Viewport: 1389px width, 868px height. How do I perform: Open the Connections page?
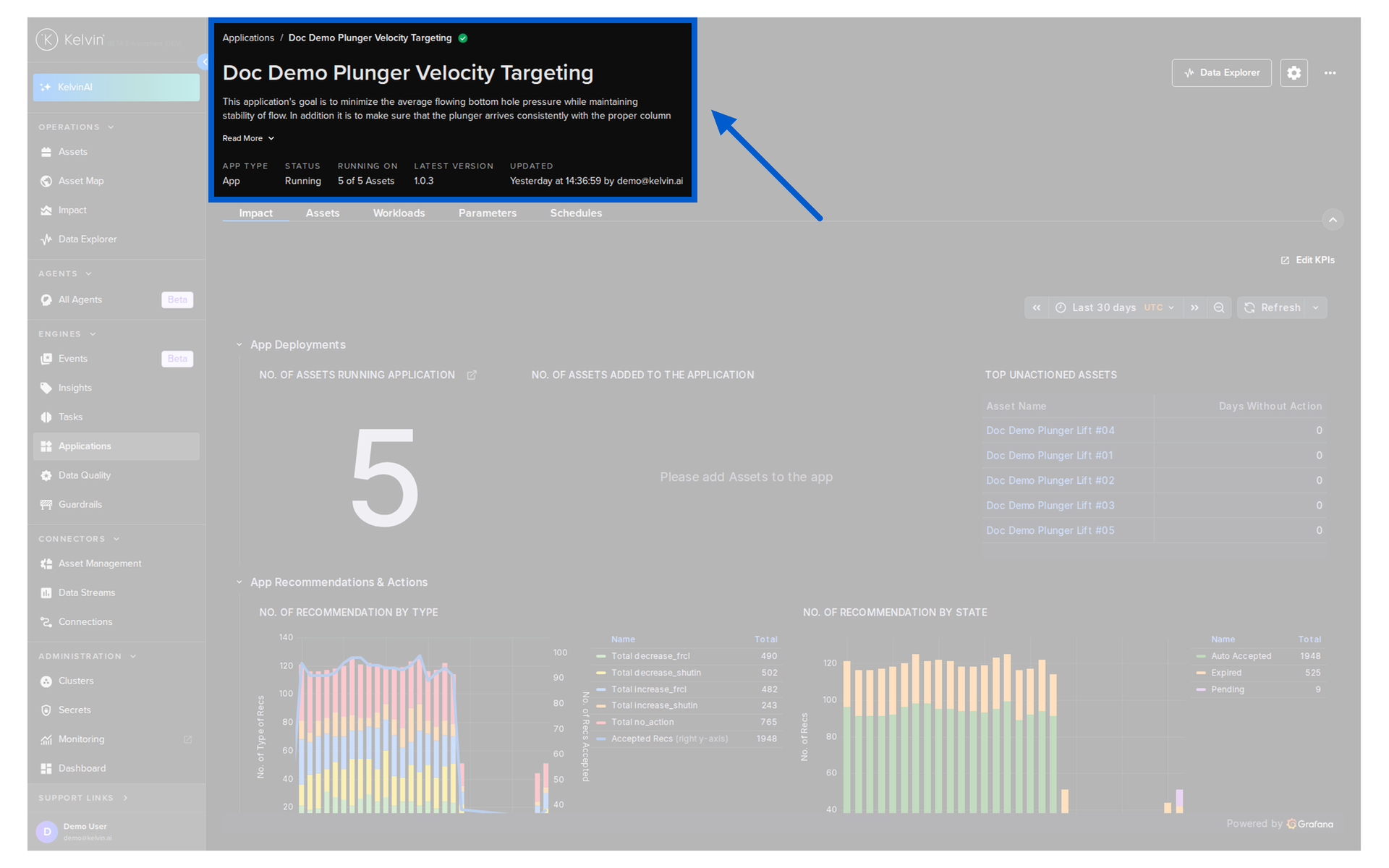pyautogui.click(x=116, y=622)
